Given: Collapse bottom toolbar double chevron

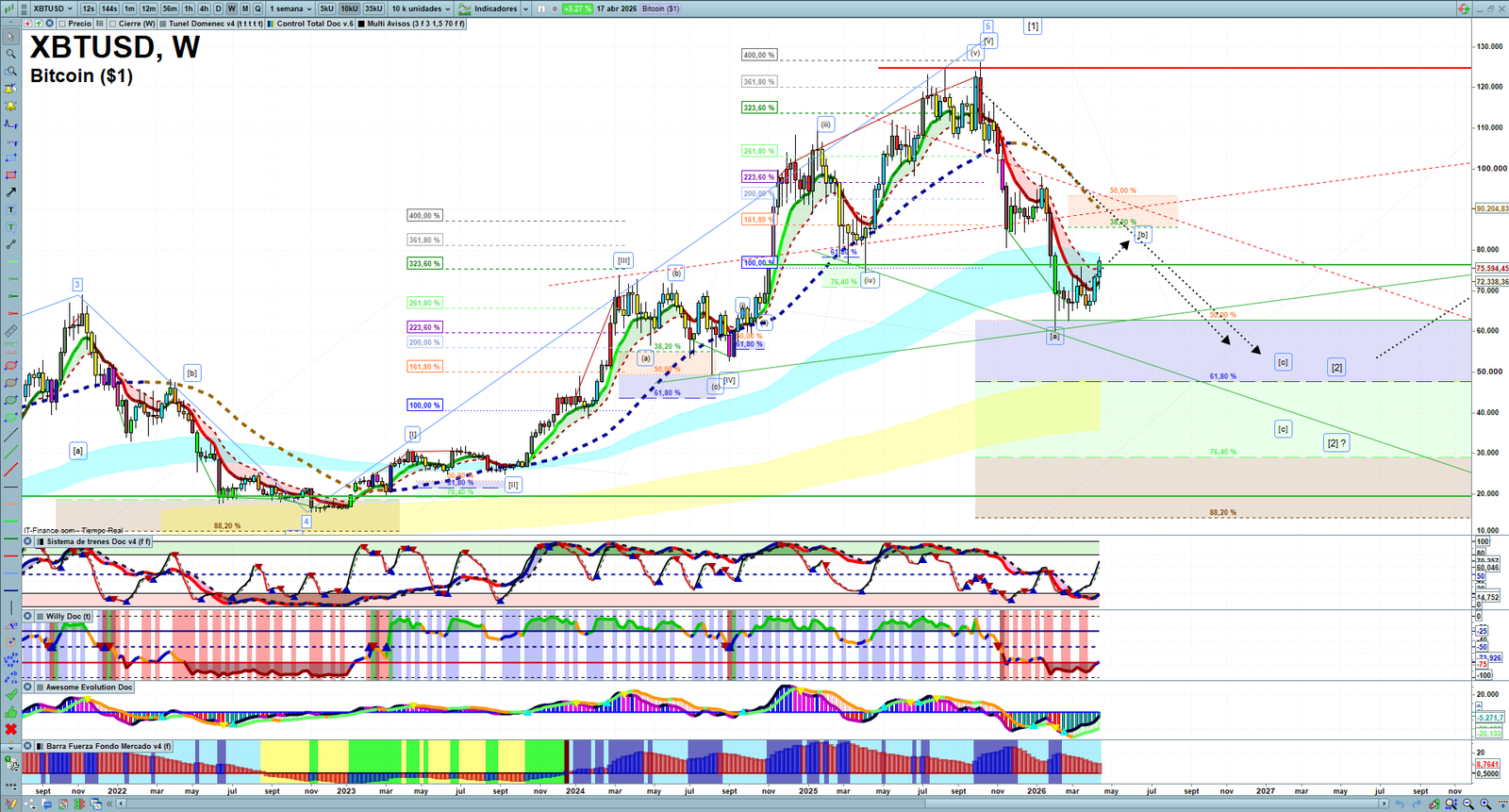Looking at the screenshot, I should [109, 804].
